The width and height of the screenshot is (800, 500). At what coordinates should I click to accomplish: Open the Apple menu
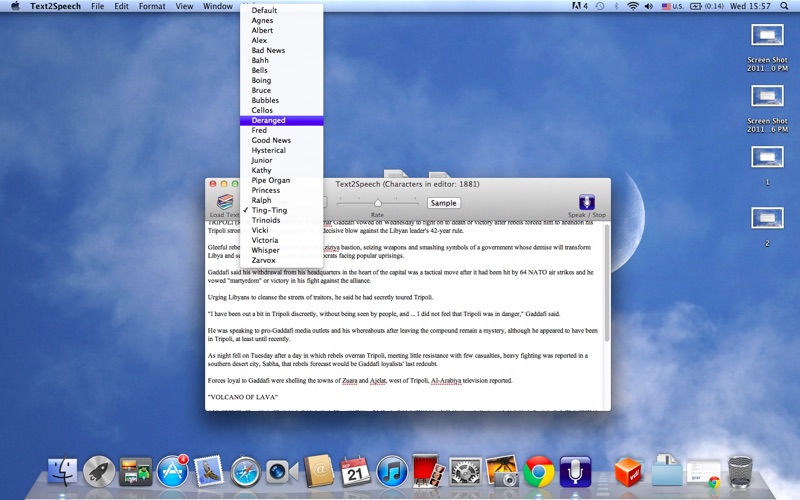pyautogui.click(x=15, y=6)
